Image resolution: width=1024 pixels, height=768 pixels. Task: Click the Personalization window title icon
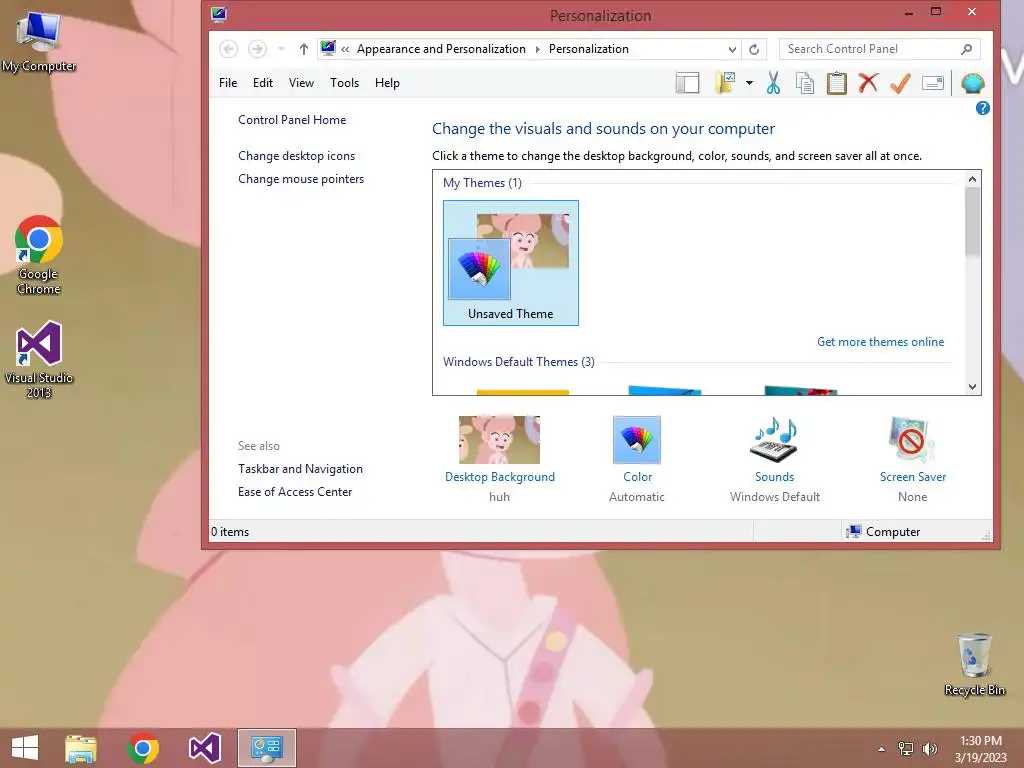tap(219, 14)
